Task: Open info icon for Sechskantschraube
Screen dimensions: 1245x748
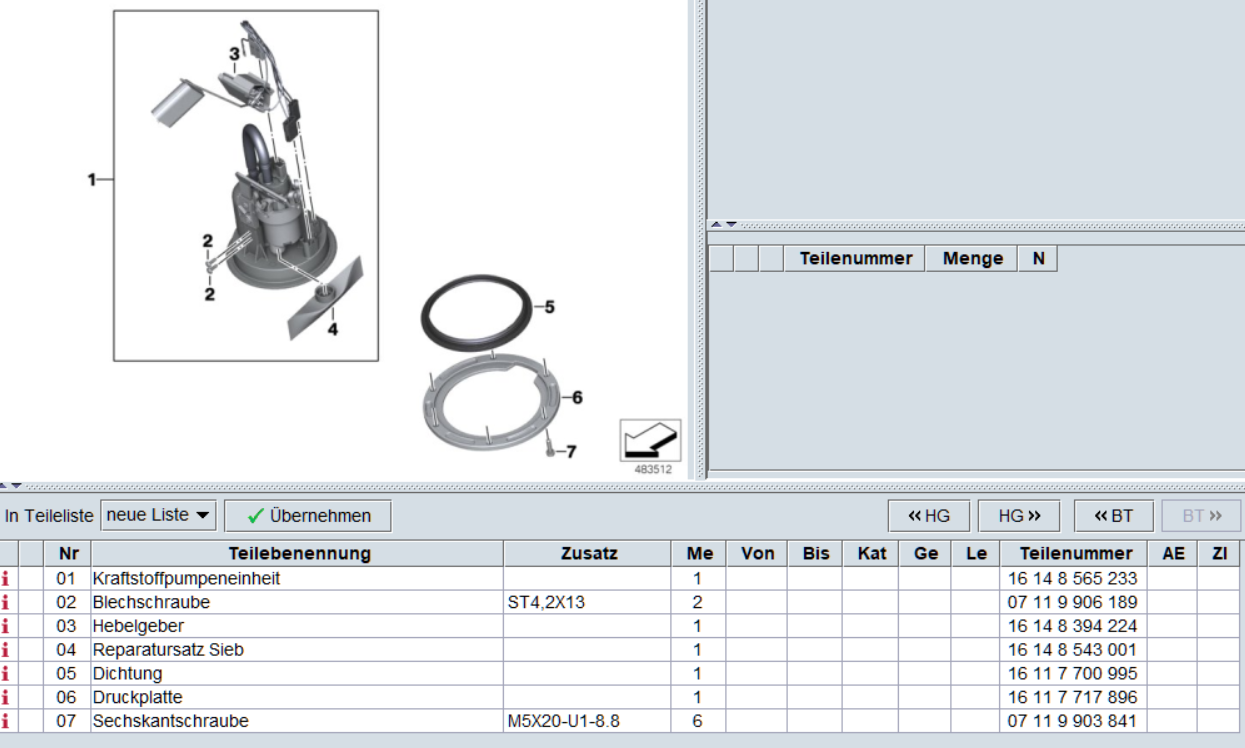Action: 6,721
